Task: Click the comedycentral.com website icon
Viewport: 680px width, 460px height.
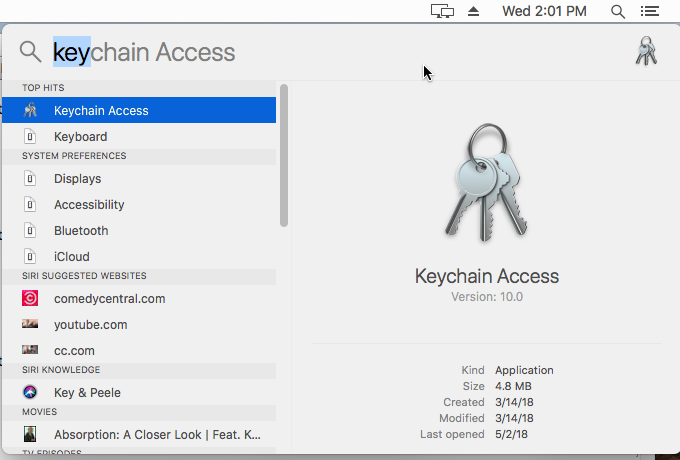Action: (x=31, y=298)
